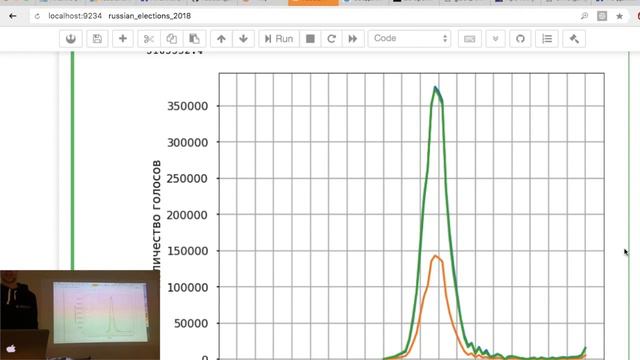Click the orange curve peak on chart
The width and height of the screenshot is (640, 360).
coord(436,256)
